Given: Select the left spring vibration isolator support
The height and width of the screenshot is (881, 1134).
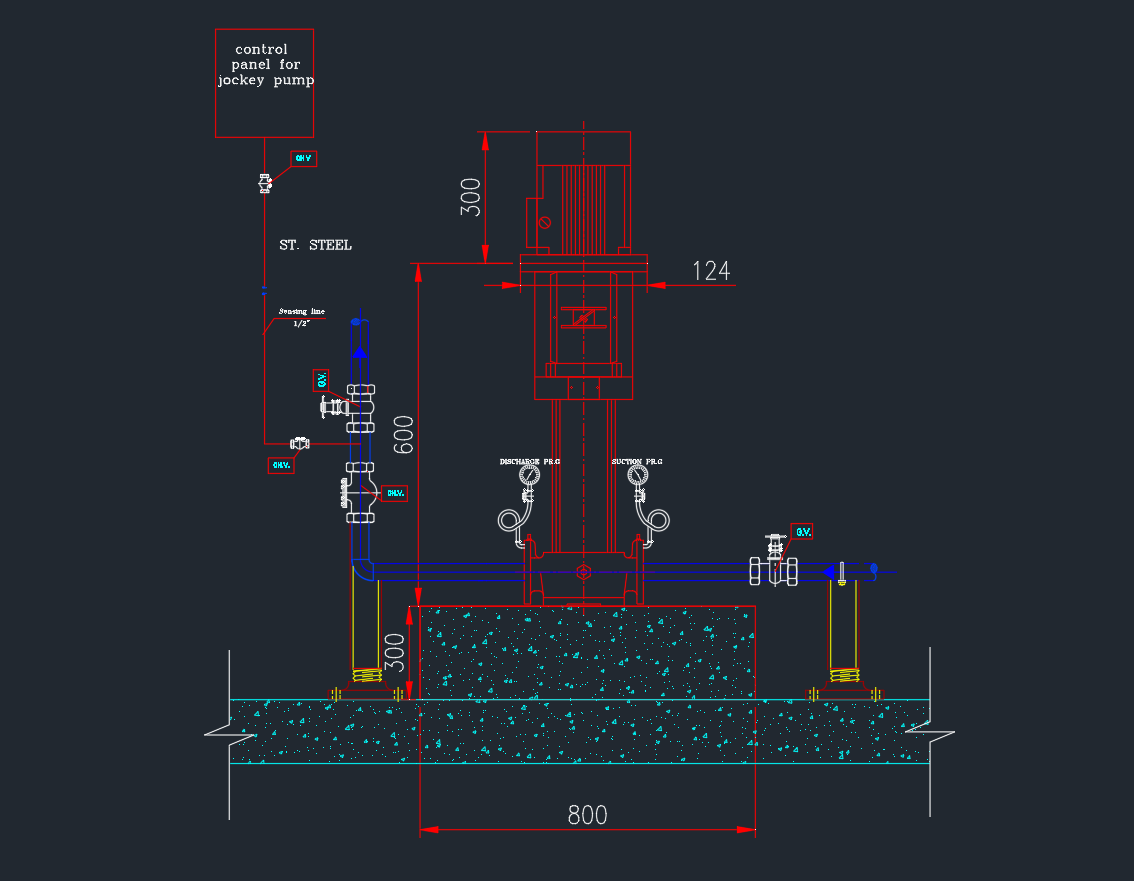Looking at the screenshot, I should point(366,675).
